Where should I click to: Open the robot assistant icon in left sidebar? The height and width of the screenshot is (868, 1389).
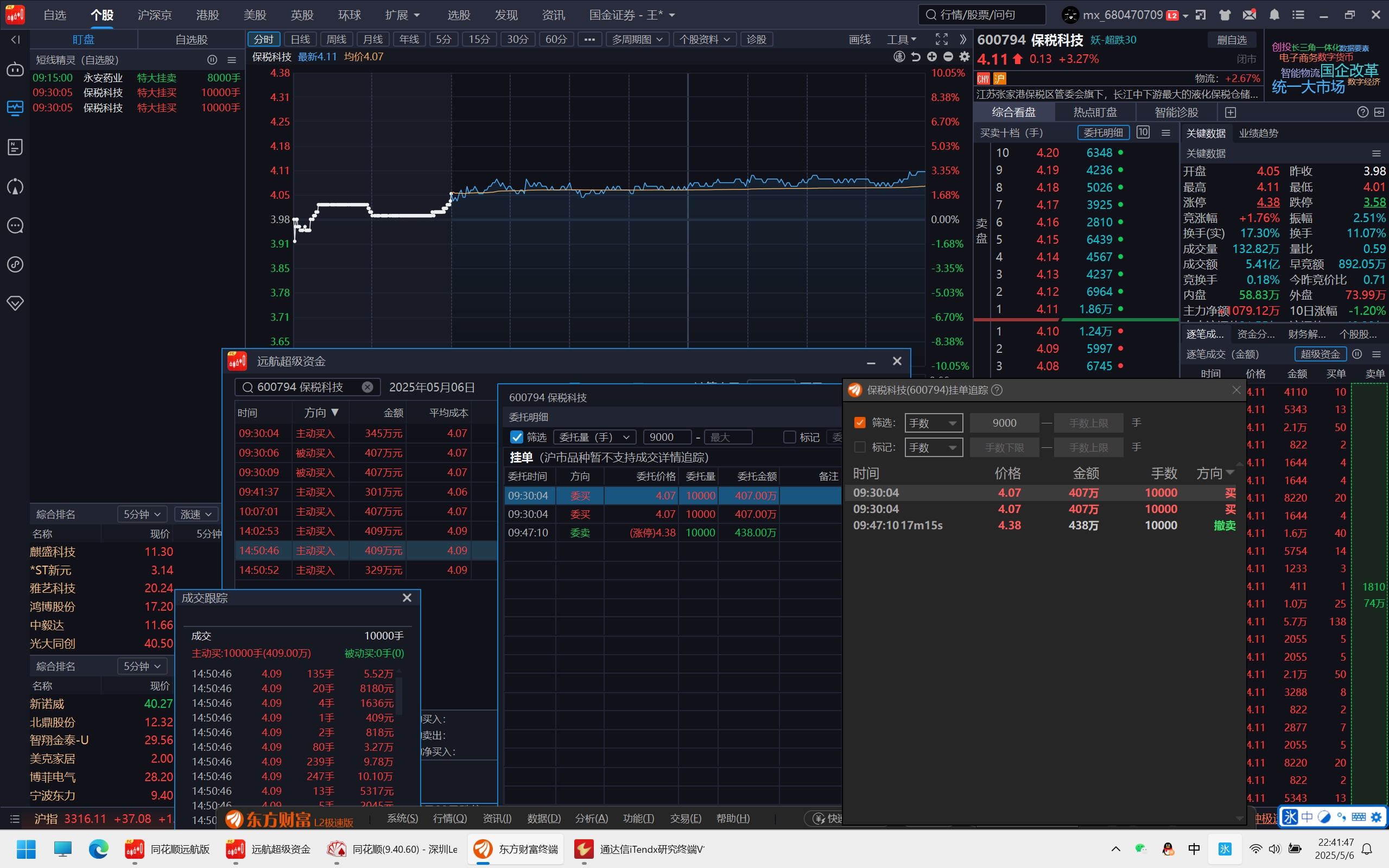16,69
